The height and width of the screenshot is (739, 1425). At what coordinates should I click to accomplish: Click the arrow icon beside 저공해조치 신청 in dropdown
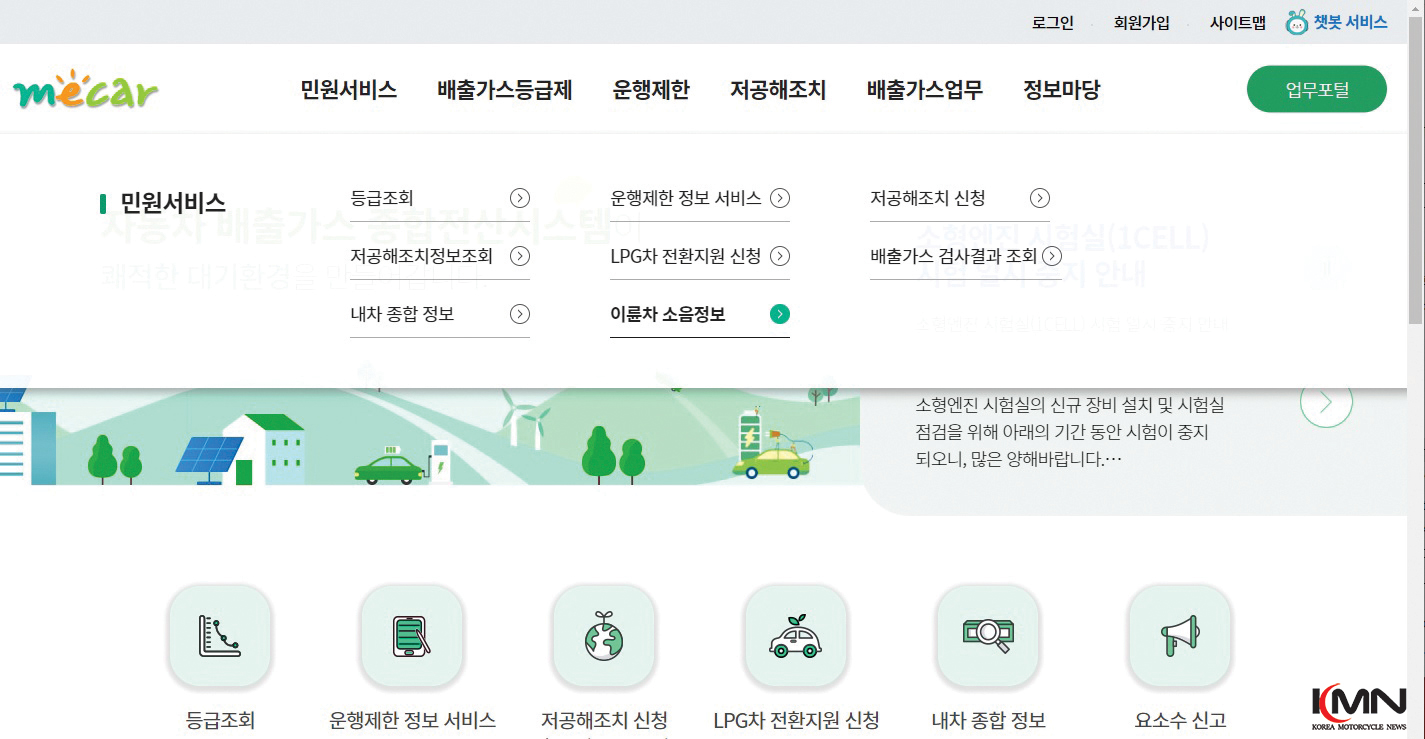pos(1040,198)
